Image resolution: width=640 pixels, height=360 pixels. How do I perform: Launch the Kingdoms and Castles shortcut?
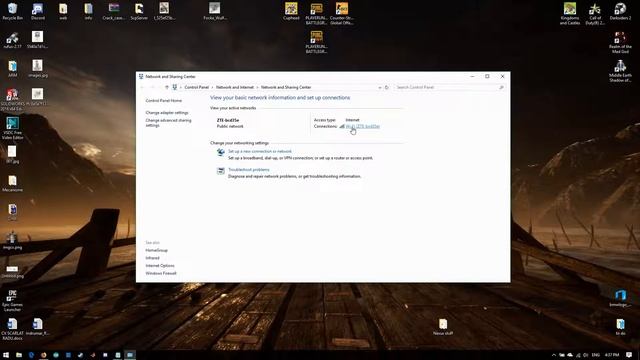[570, 13]
